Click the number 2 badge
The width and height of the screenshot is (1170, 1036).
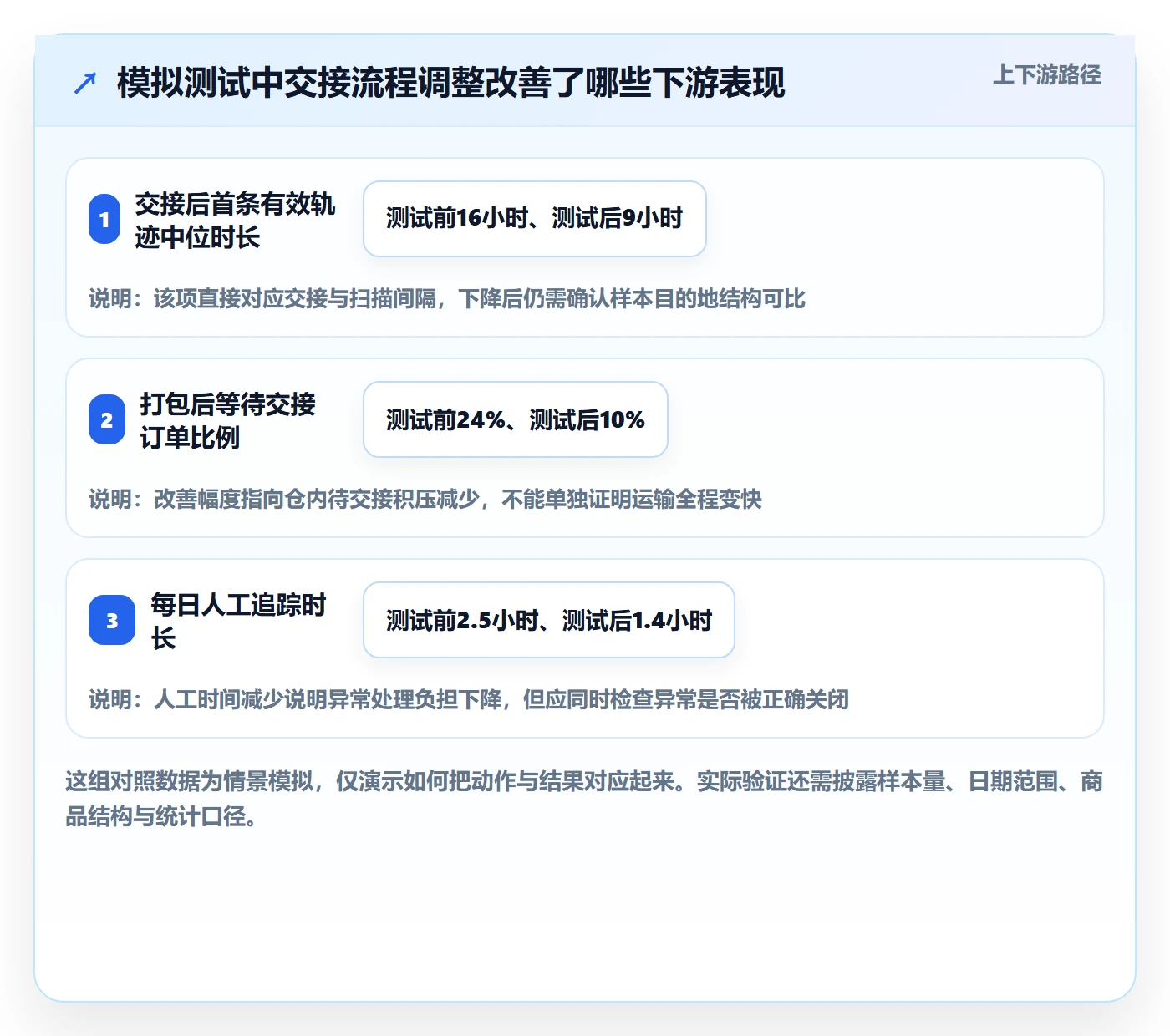107,419
